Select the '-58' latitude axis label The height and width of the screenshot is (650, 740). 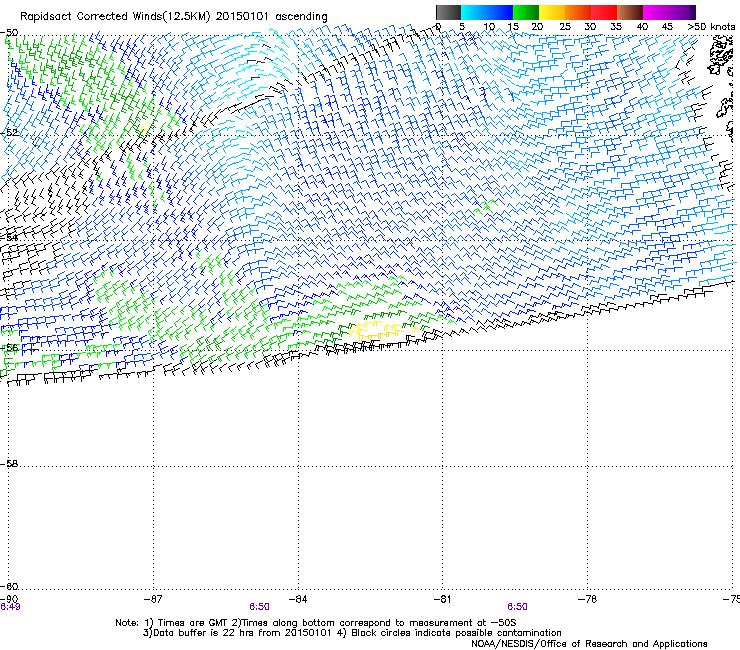(x=10, y=464)
